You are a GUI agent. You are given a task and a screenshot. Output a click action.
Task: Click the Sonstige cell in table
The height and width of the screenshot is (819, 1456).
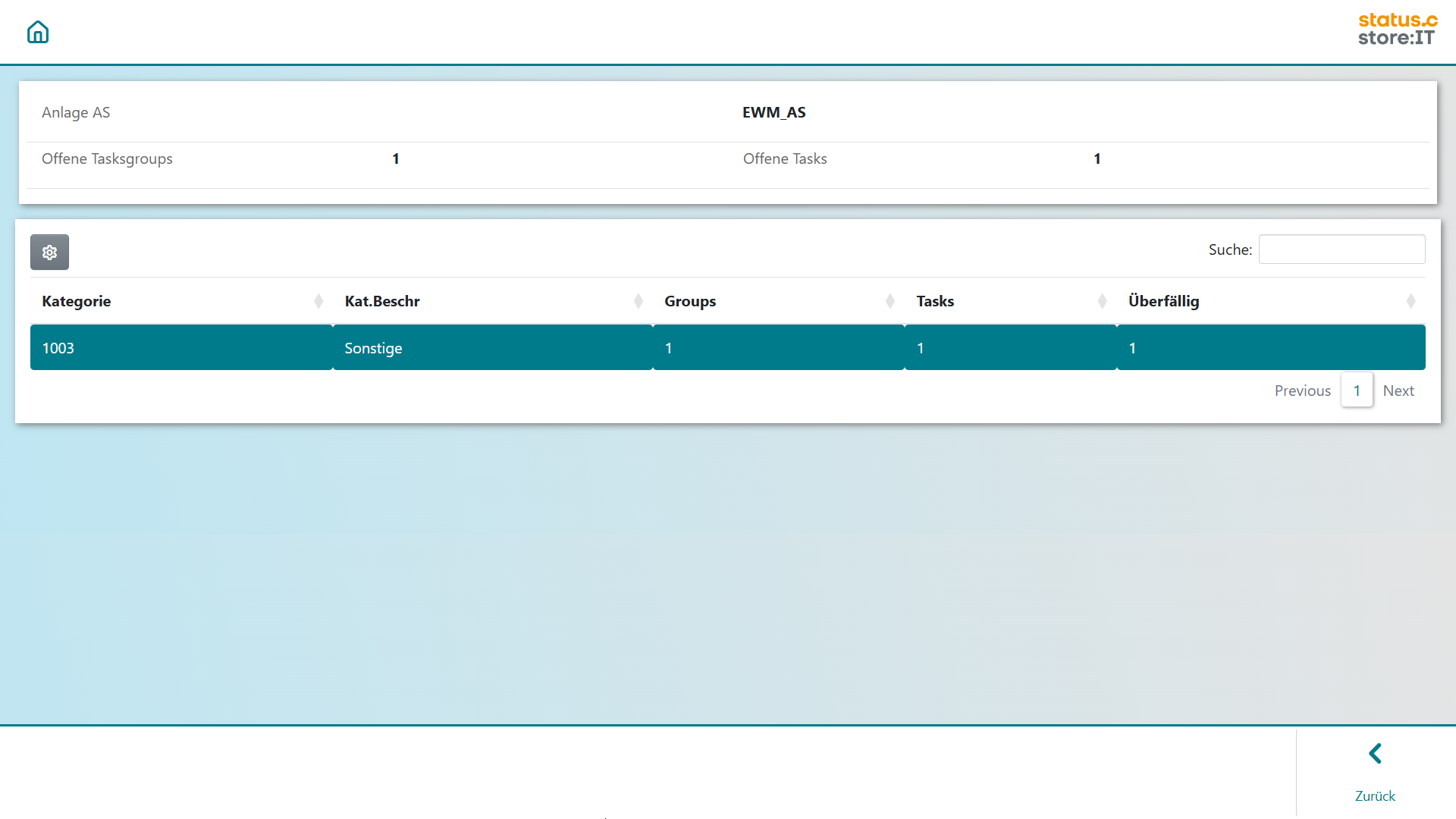[x=373, y=348]
